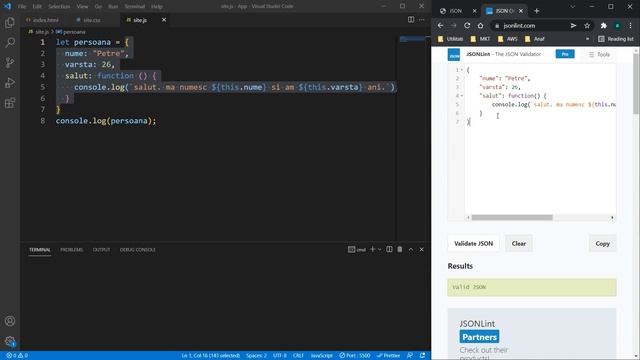
Task: Switch to the index.html editor tab
Action: pyautogui.click(x=45, y=20)
